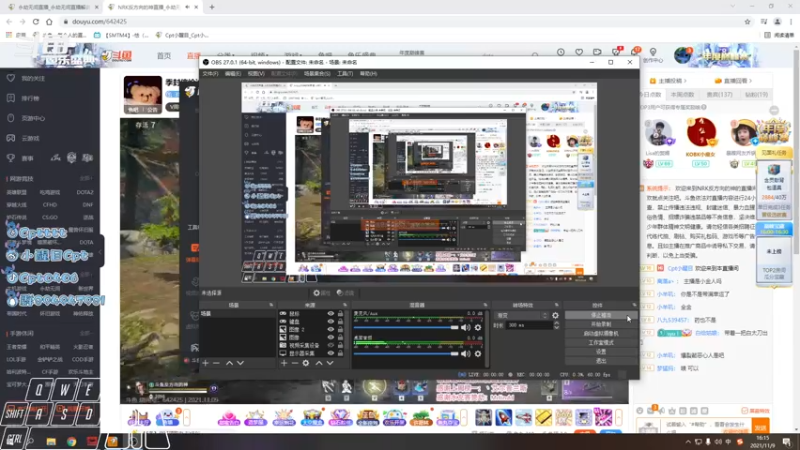Screen dimensions: 800x450
Task: Move scene up in the Scenes panel
Action: tap(229, 363)
